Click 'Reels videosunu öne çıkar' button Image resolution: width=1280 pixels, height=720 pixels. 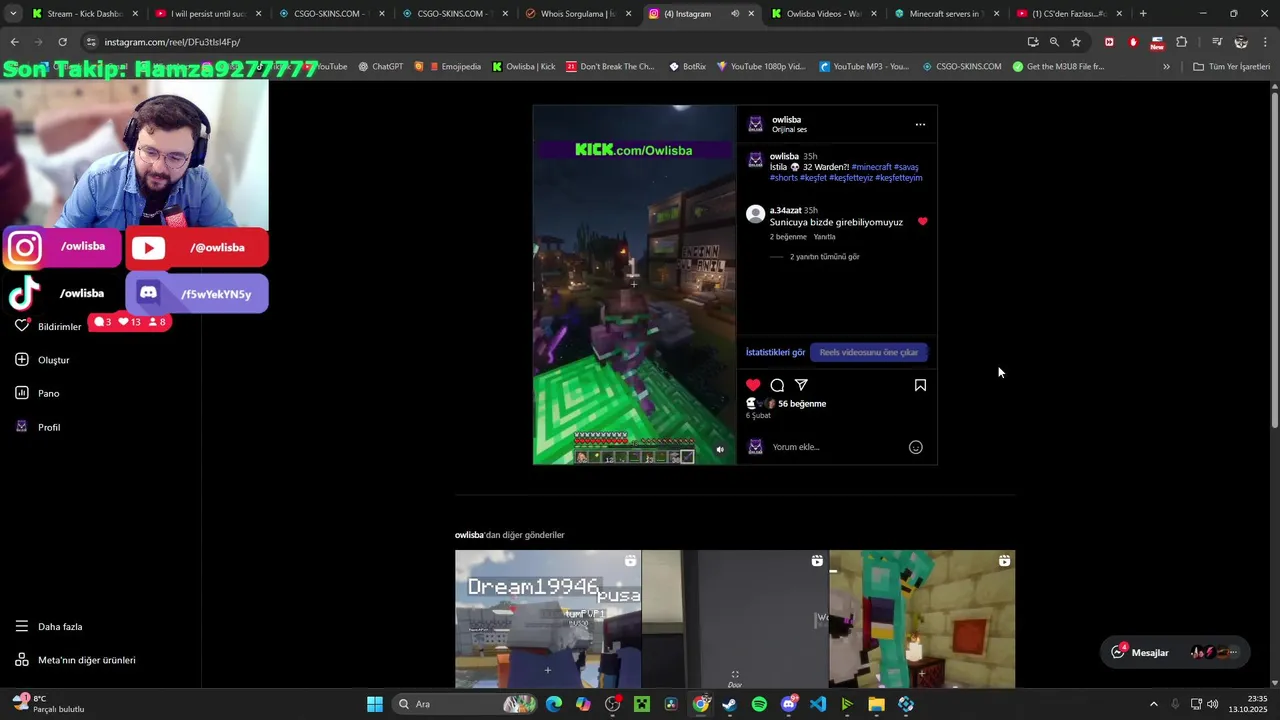pos(868,352)
